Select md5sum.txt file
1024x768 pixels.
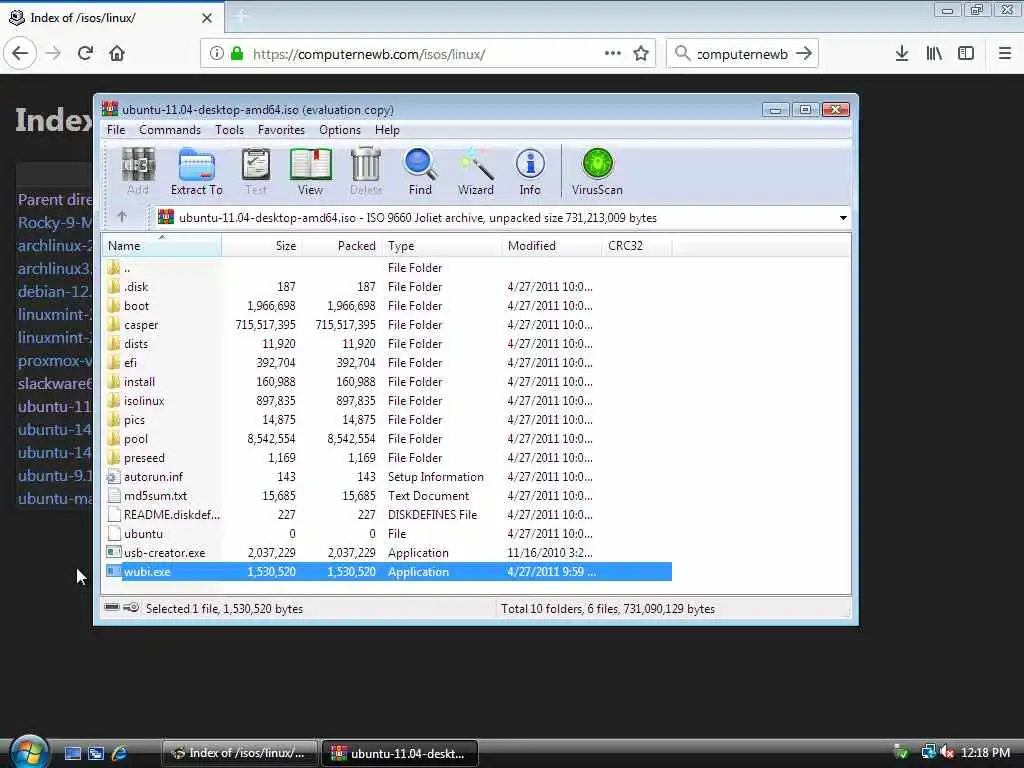388,496
